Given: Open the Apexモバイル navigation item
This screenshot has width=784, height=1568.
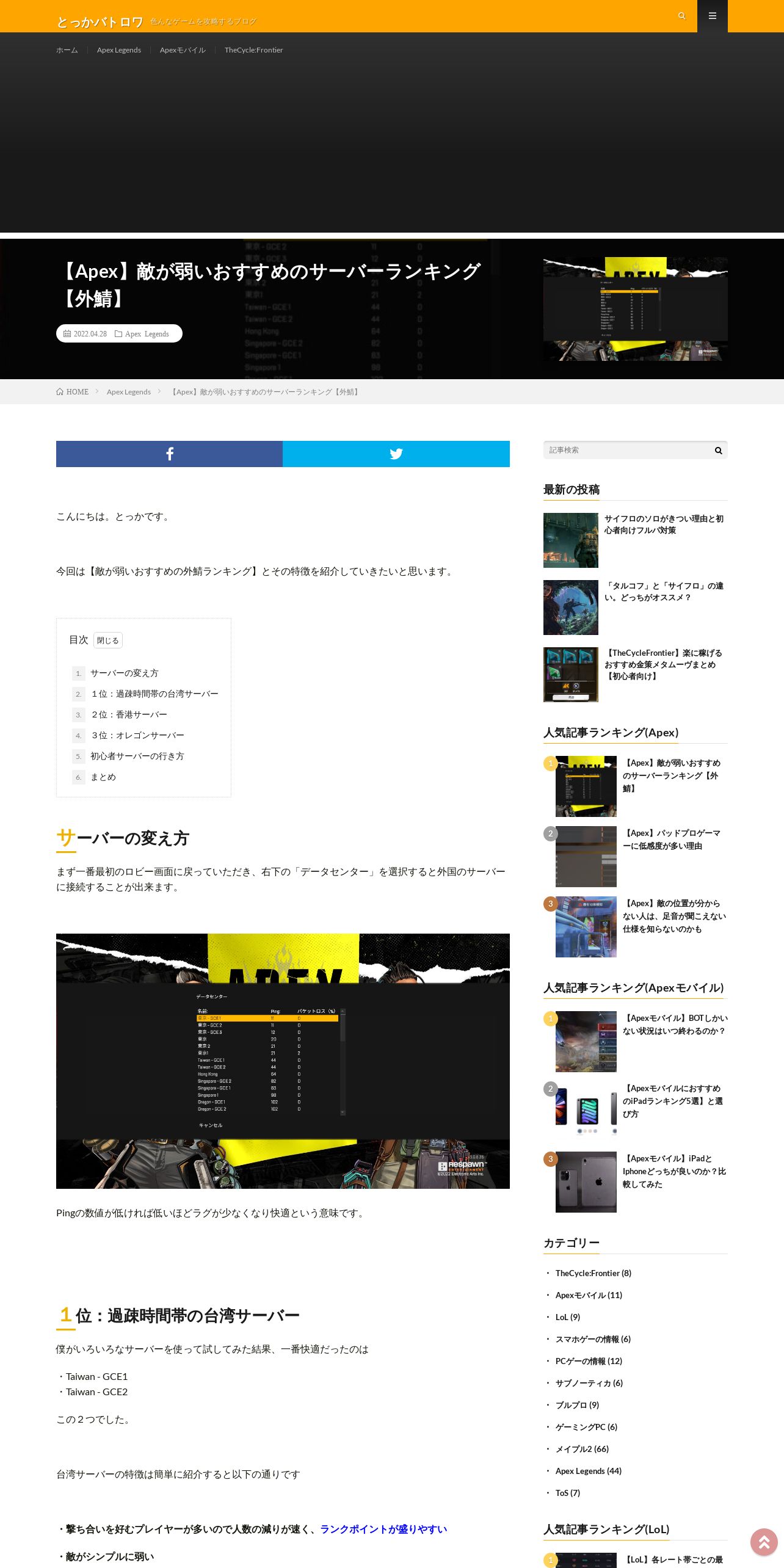Looking at the screenshot, I should (183, 50).
